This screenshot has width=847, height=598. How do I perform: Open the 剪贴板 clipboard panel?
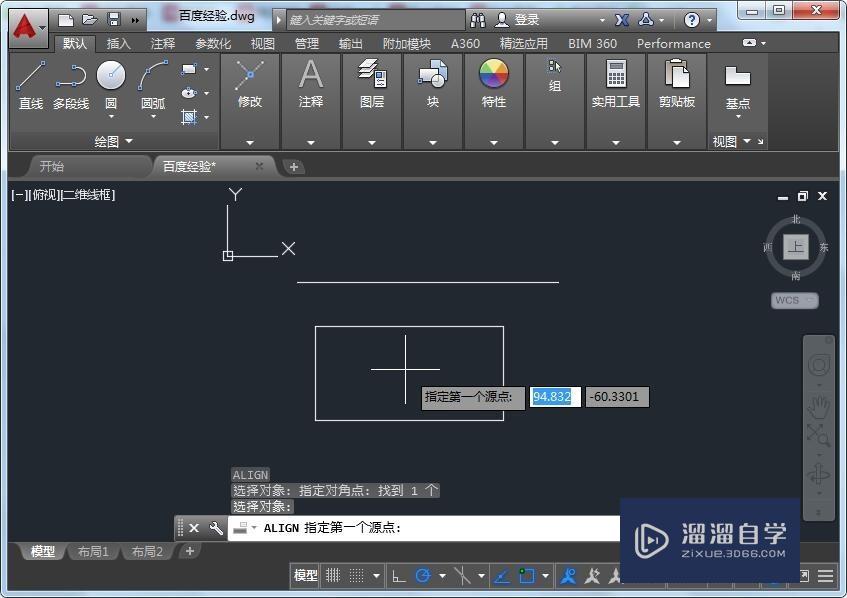[677, 85]
